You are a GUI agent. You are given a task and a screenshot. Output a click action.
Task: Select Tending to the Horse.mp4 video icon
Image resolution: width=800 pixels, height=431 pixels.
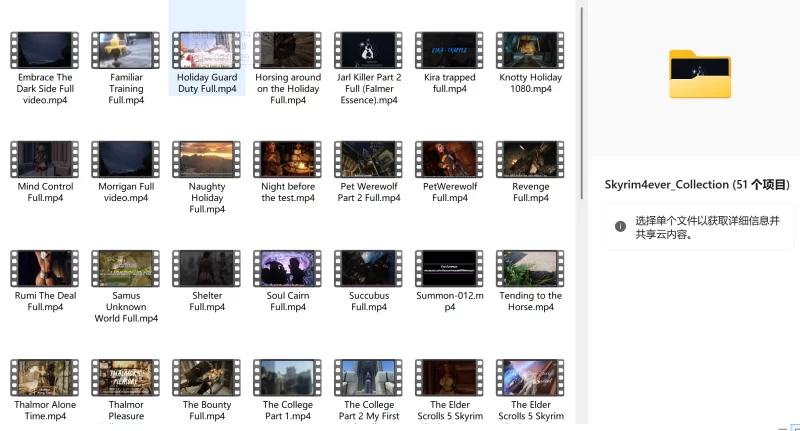tap(530, 268)
